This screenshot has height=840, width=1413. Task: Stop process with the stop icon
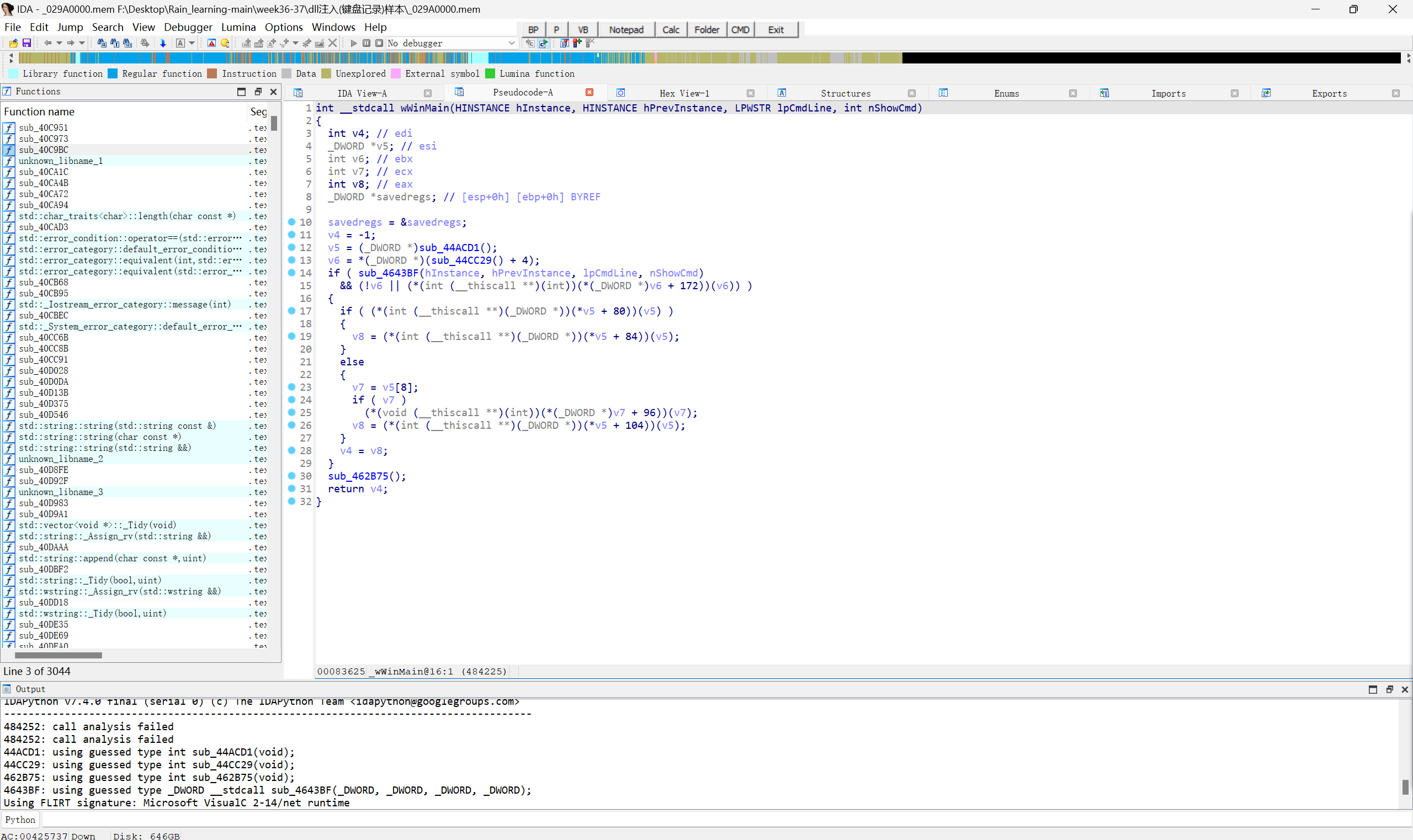(x=379, y=43)
